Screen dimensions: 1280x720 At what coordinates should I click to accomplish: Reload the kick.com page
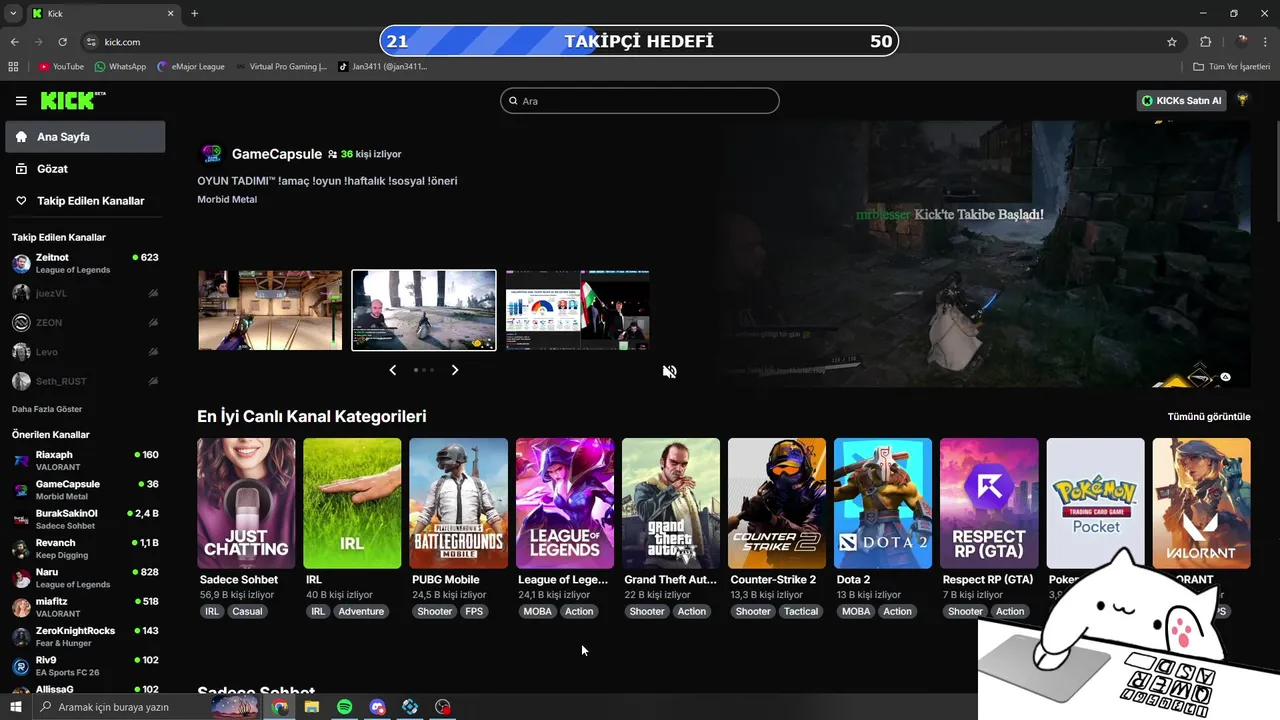click(x=62, y=42)
